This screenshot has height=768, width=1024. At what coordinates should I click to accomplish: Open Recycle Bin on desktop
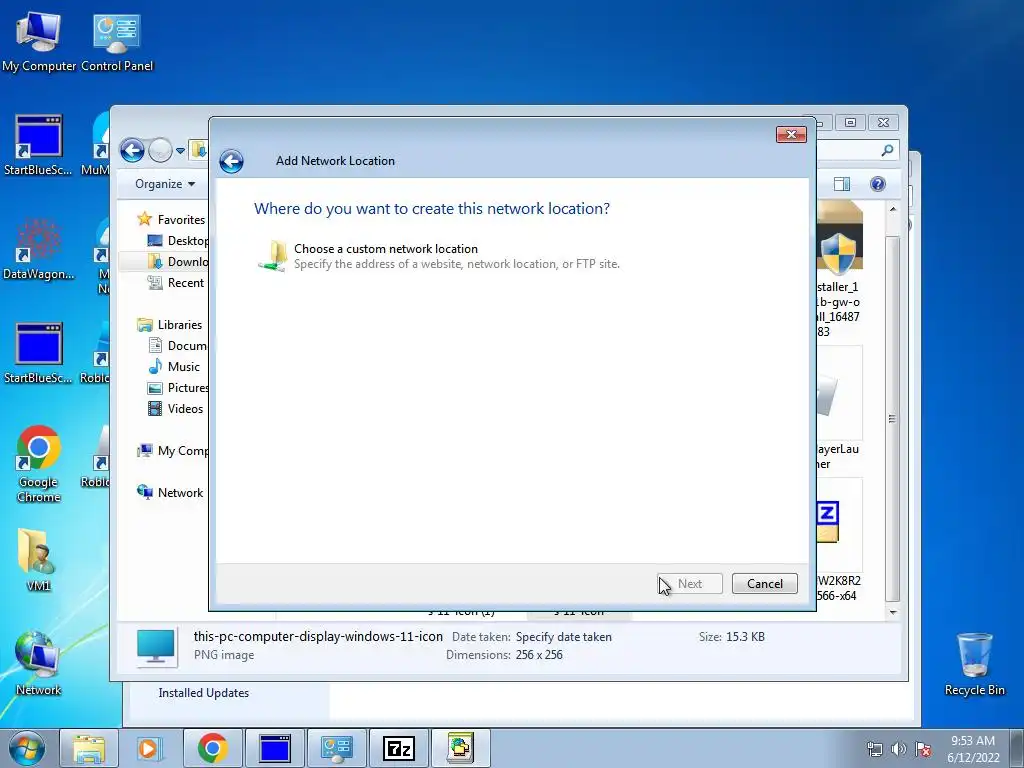click(974, 664)
